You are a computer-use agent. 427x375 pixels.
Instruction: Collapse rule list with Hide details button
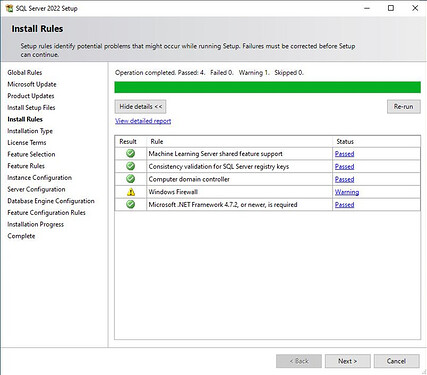140,107
